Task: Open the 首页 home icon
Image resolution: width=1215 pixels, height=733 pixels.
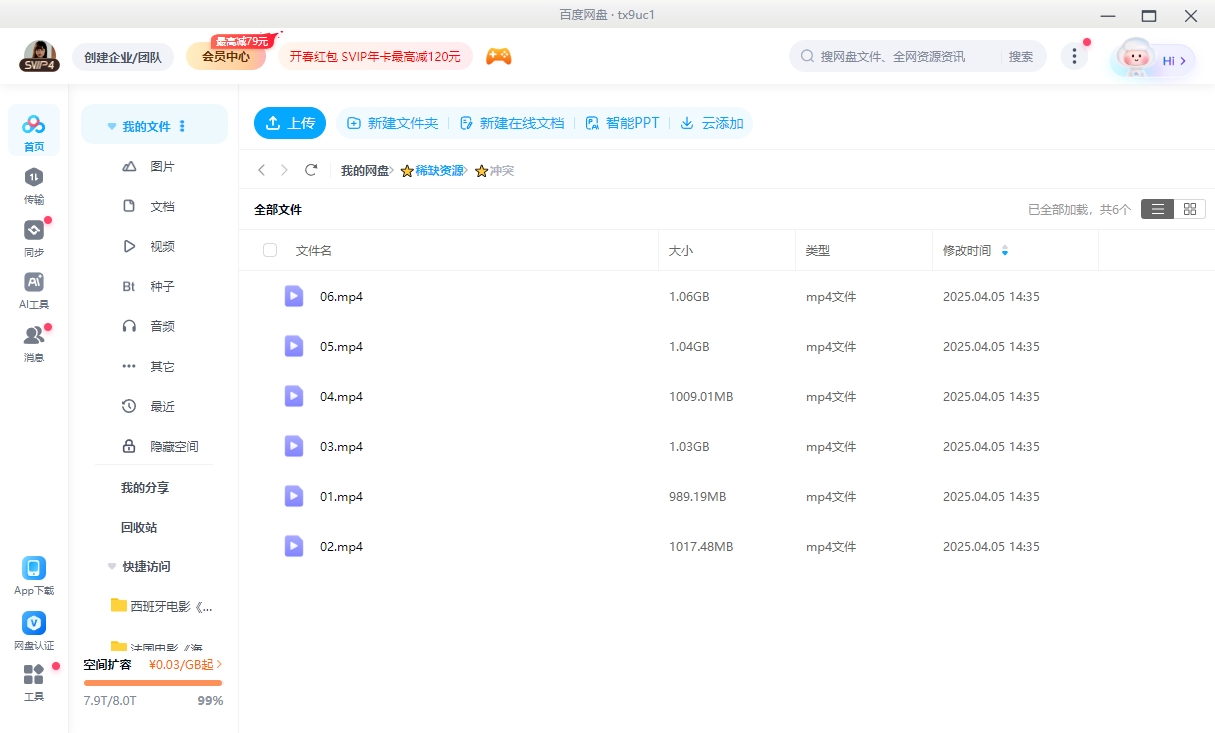Action: coord(34,128)
